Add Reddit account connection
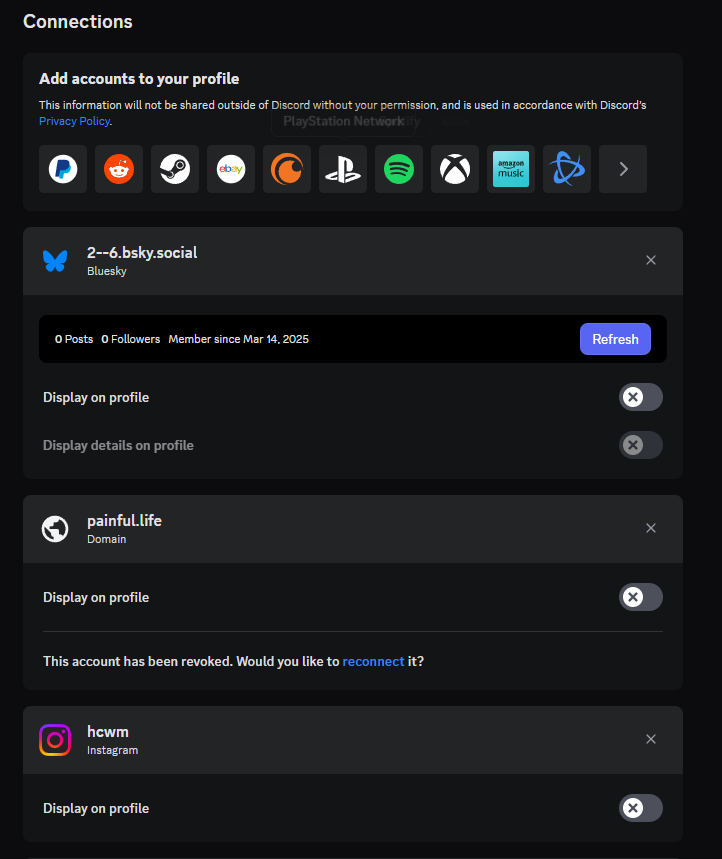 tap(119, 169)
